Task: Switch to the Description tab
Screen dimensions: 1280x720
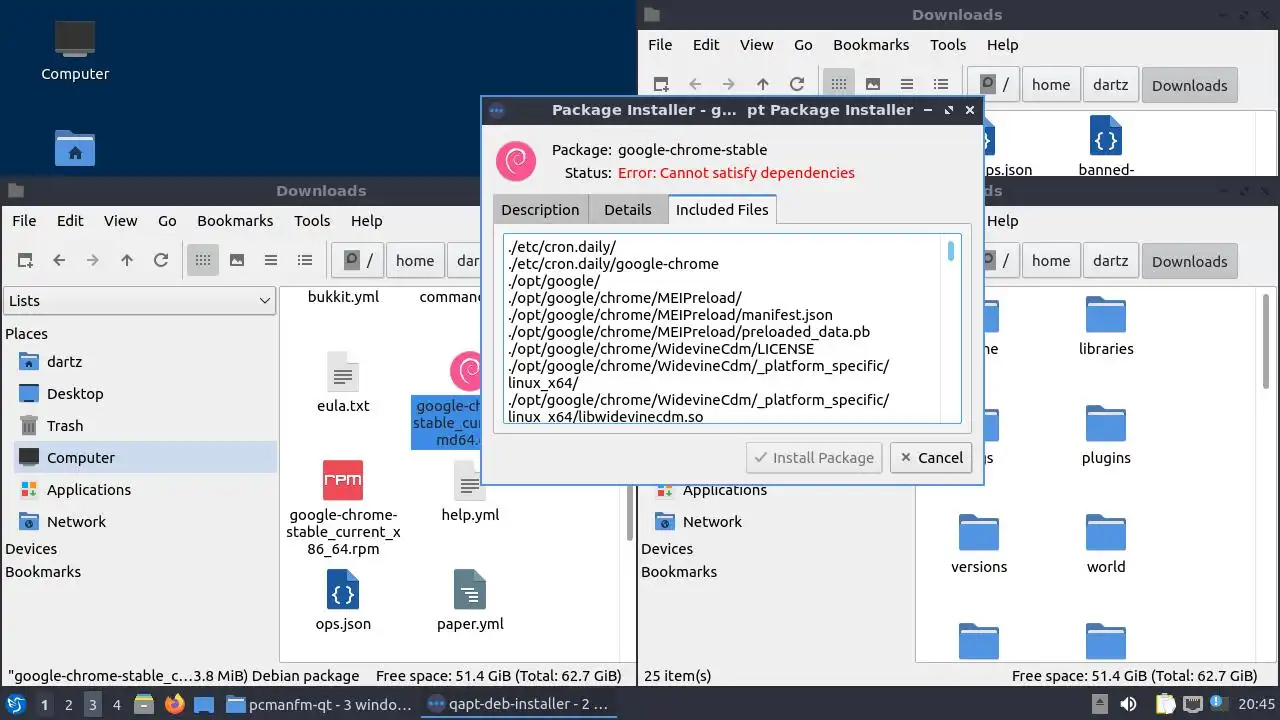Action: (x=540, y=210)
